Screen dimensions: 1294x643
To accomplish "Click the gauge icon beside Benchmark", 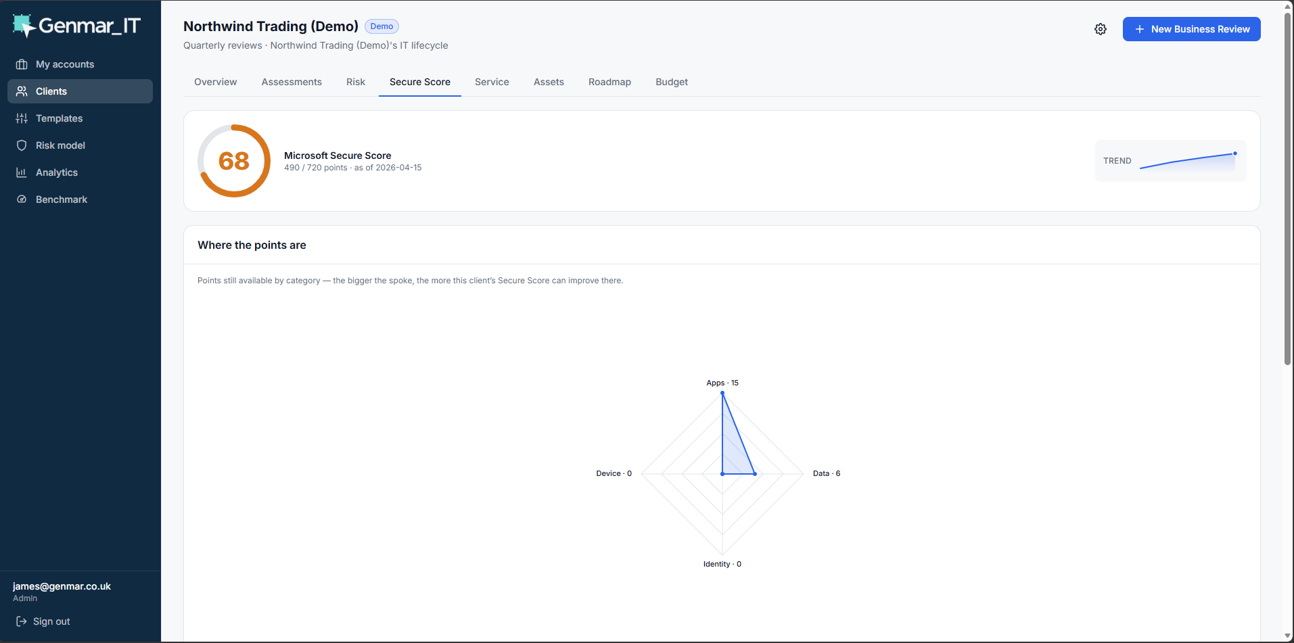I will 22,199.
